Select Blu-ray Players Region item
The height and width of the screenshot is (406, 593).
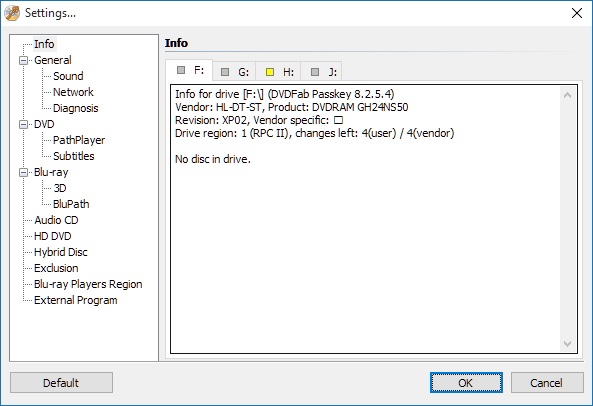[88, 284]
